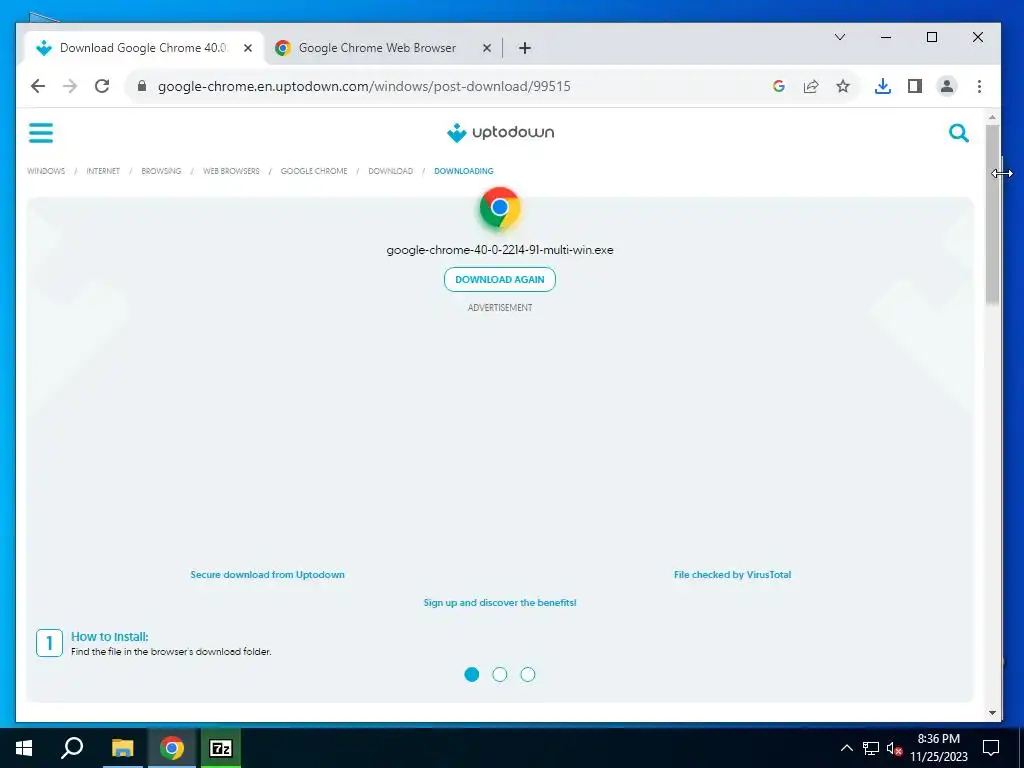Click the BROWSING breadcrumb

tap(161, 171)
